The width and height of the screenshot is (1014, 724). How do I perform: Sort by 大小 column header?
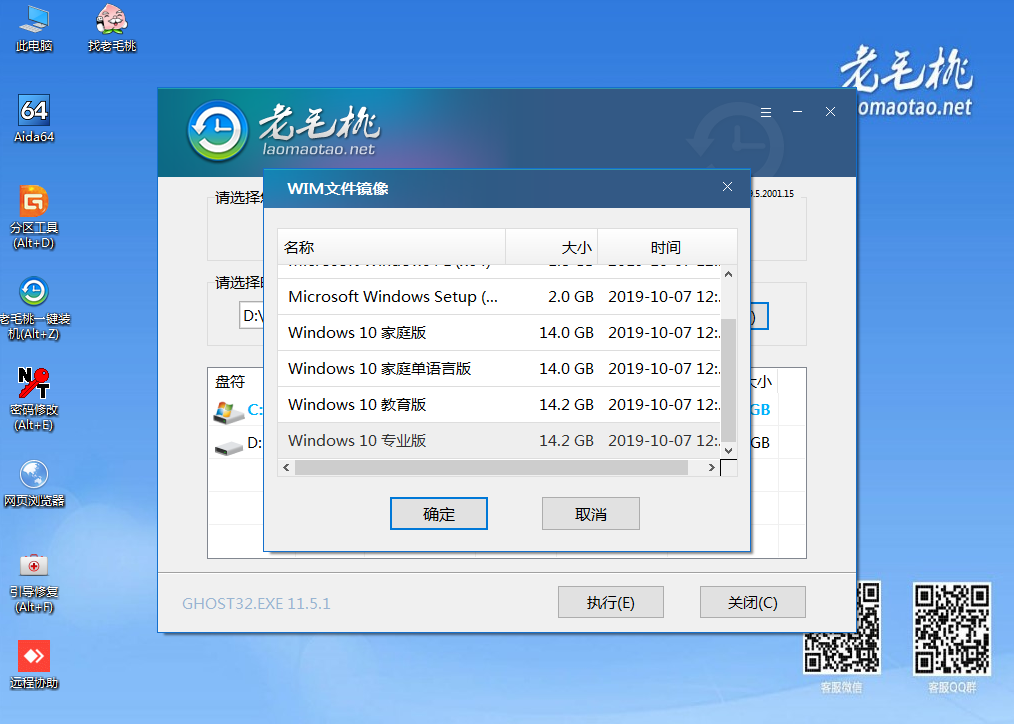[551, 247]
